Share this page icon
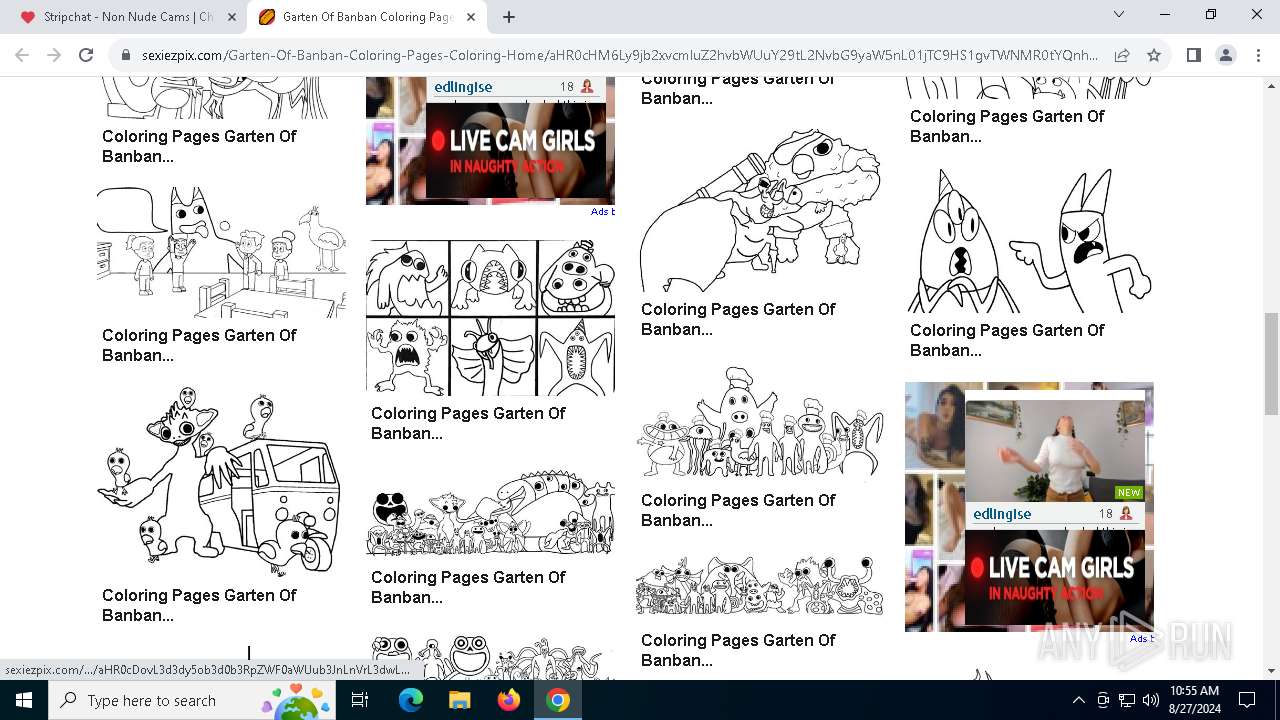This screenshot has width=1280, height=720. [1122, 55]
